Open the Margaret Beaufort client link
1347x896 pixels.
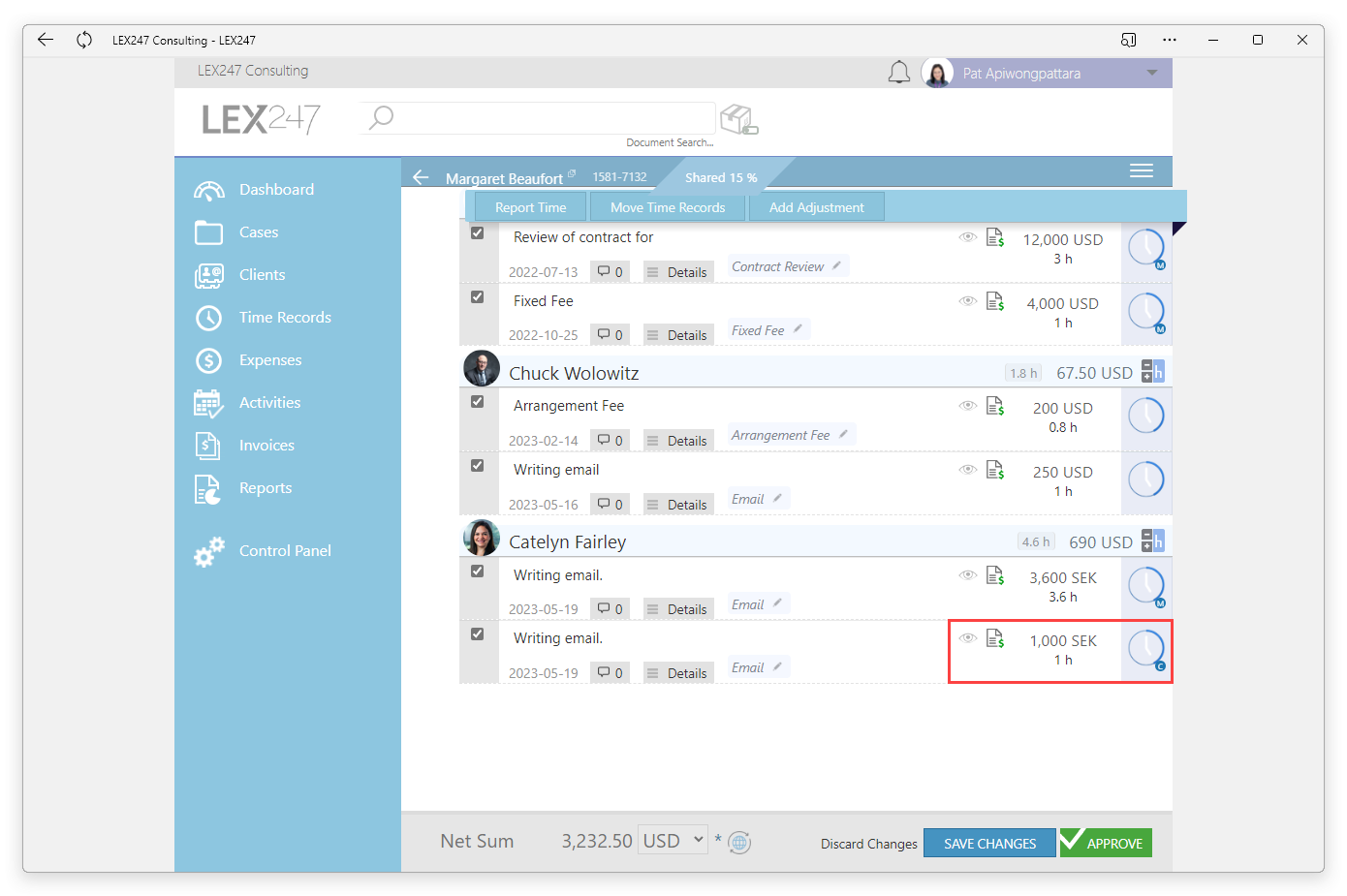point(504,178)
